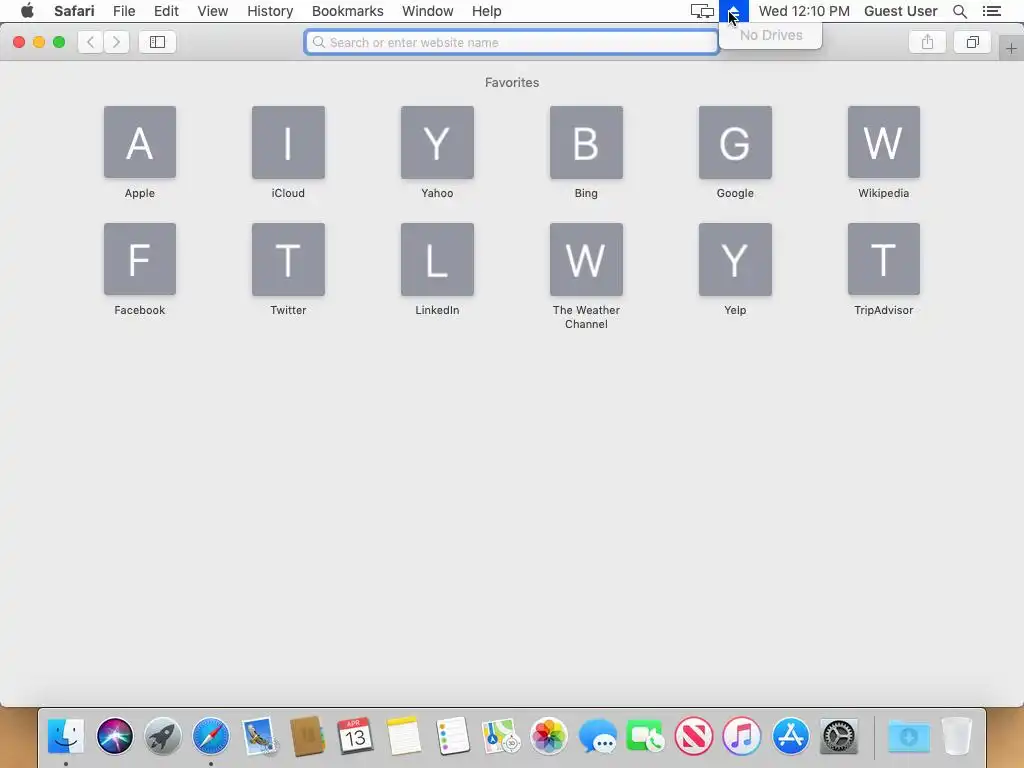
Task: Open News app in Dock
Action: pyautogui.click(x=694, y=736)
